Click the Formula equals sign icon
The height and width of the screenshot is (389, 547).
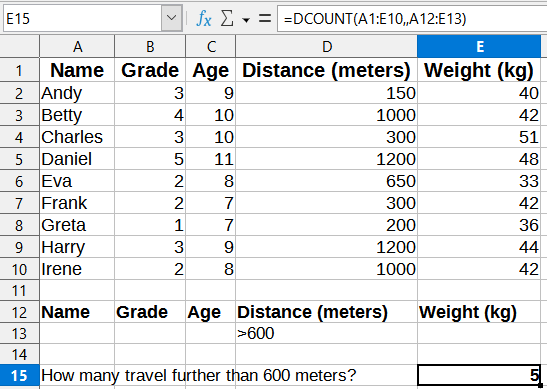click(x=265, y=18)
